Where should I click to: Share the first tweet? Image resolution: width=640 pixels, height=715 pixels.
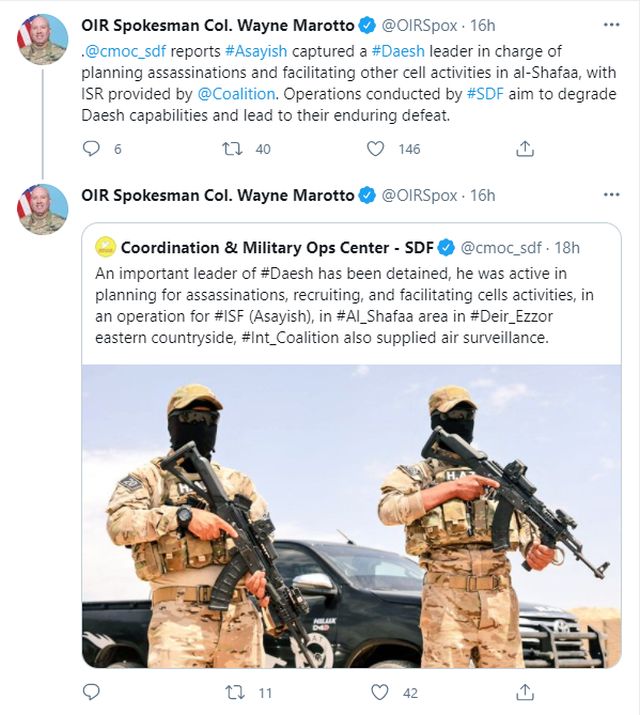[x=524, y=148]
